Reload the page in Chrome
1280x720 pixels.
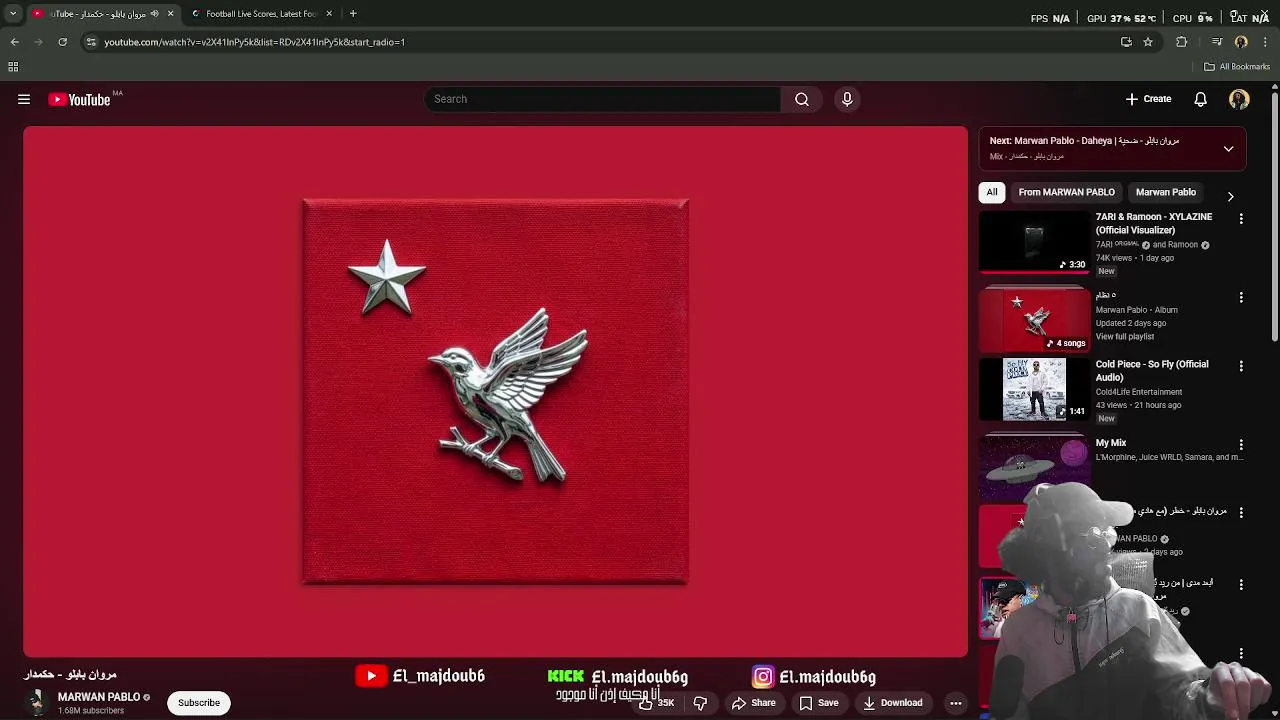[x=63, y=42]
